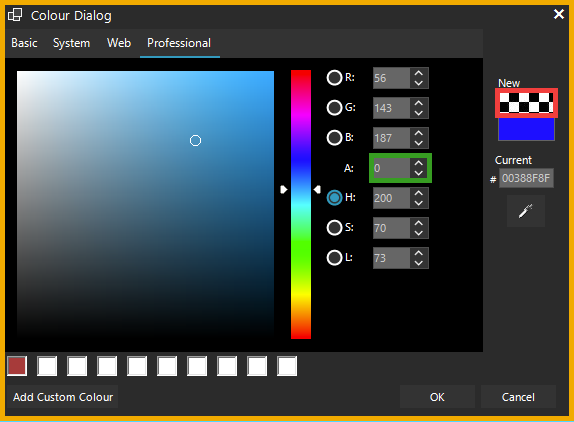
Task: Pick colour with the eyedropper tool
Action: point(526,211)
